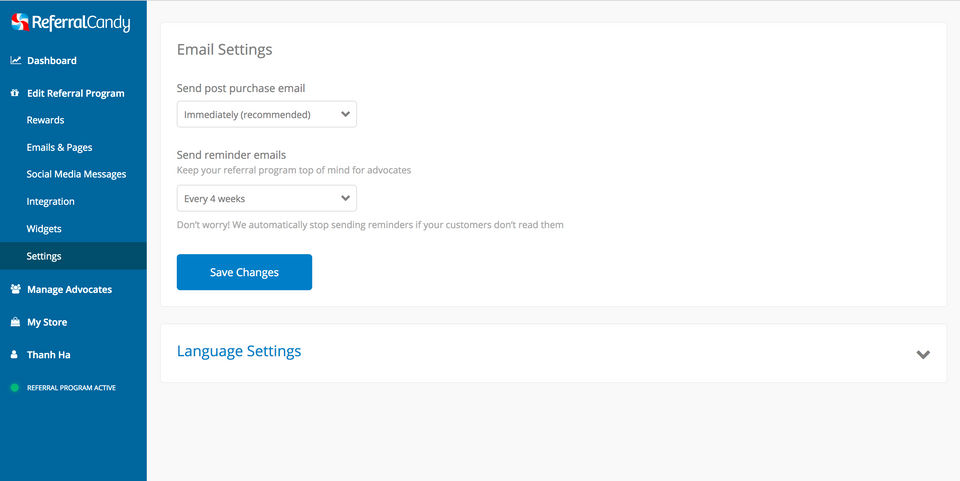
Task: Click the ReferralCandy wordmark text
Action: pyautogui.click(x=82, y=22)
